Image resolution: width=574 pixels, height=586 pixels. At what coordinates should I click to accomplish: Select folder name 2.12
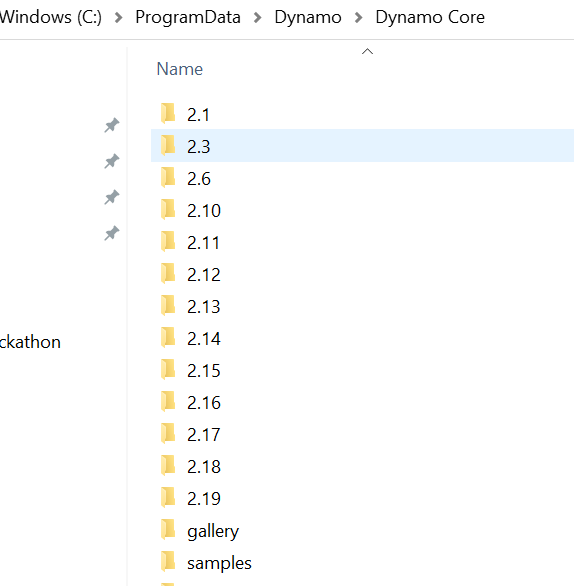(204, 275)
